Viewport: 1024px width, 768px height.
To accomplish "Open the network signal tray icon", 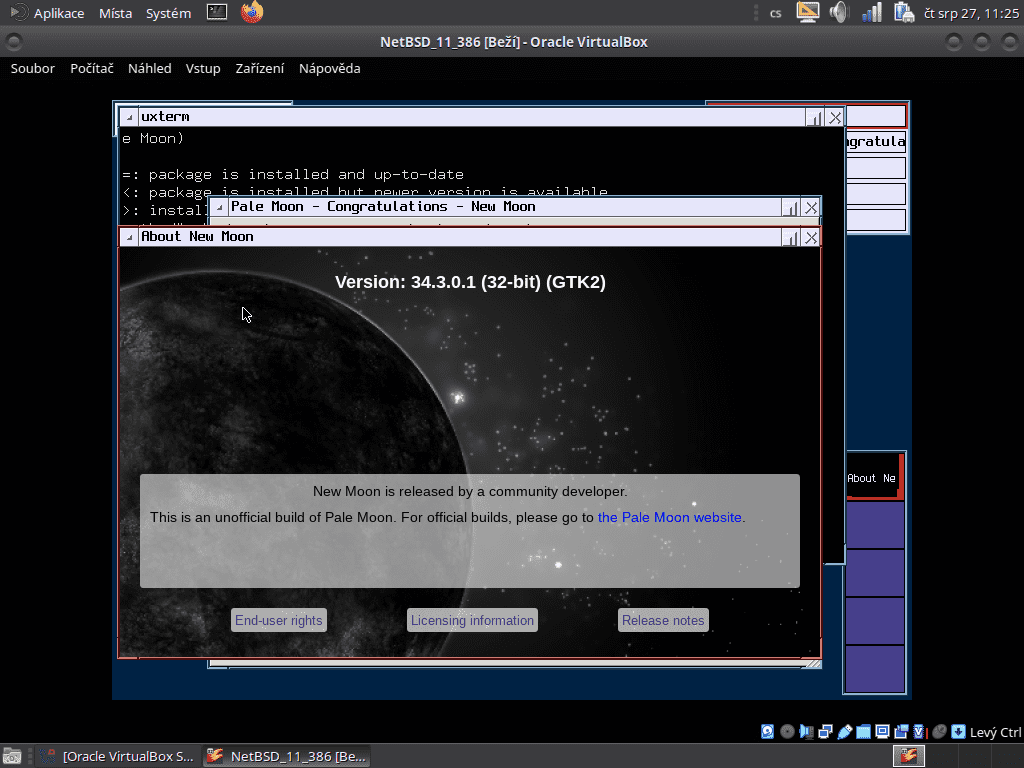I will (x=872, y=12).
